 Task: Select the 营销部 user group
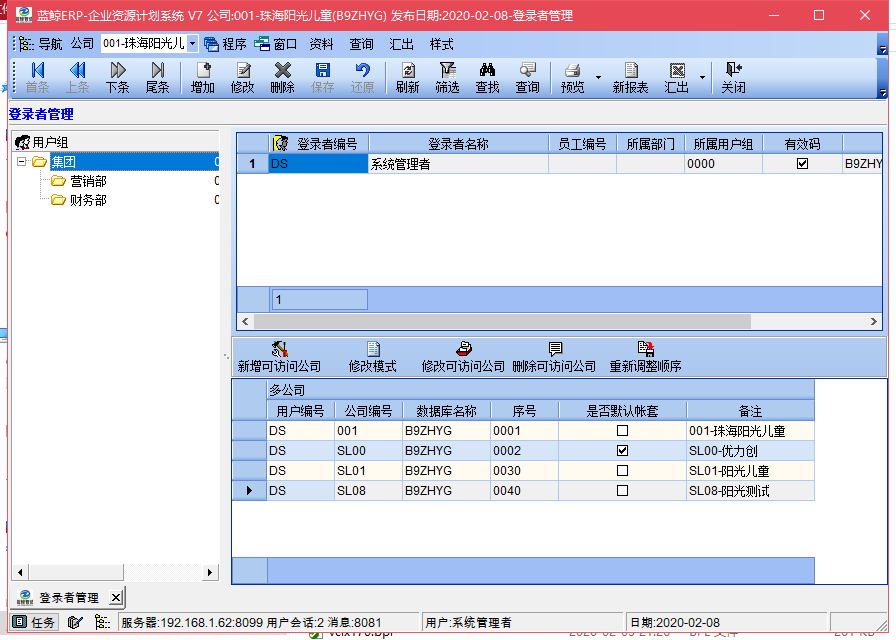(88, 181)
